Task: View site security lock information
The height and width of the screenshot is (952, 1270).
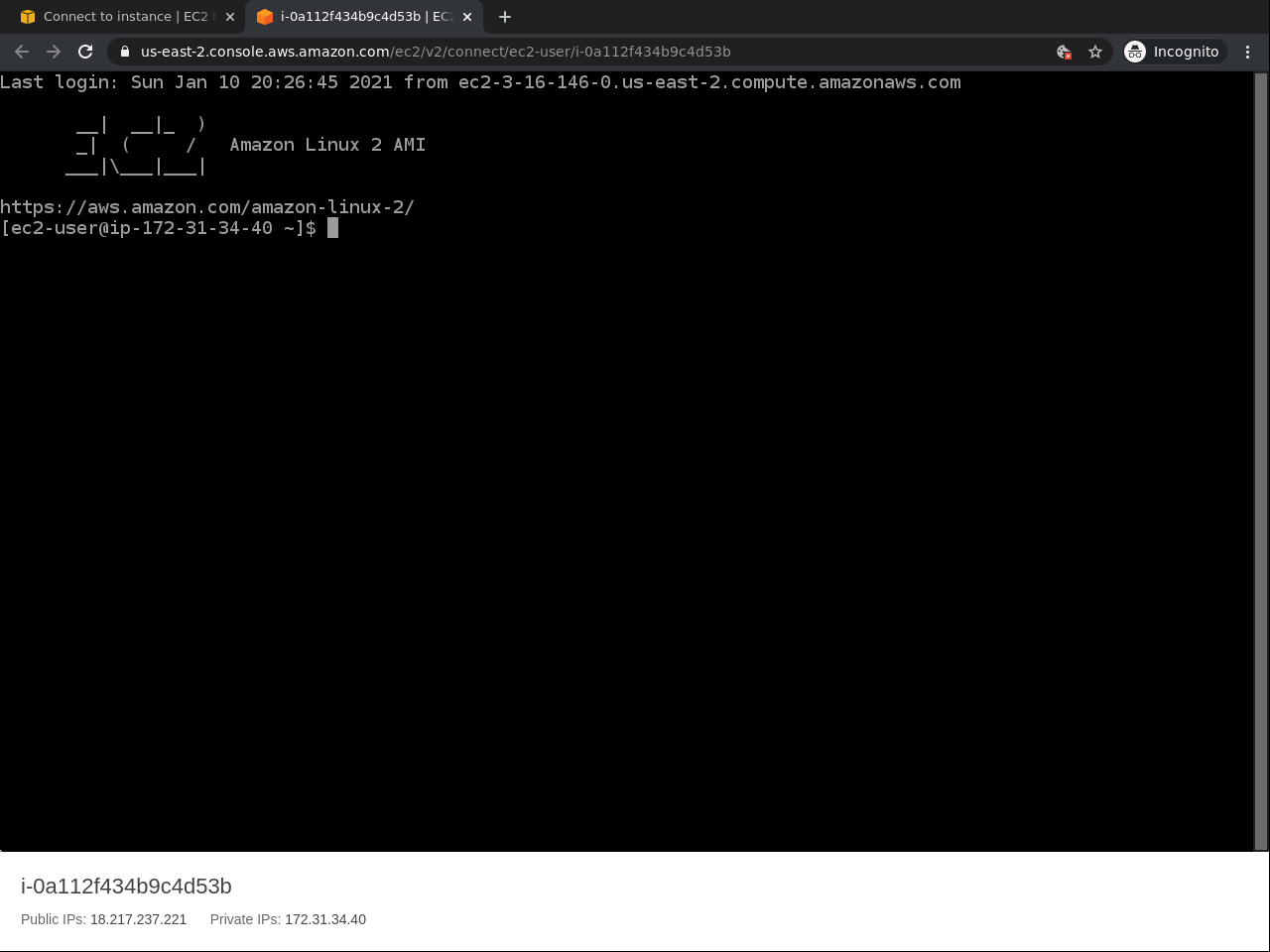Action: click(125, 52)
